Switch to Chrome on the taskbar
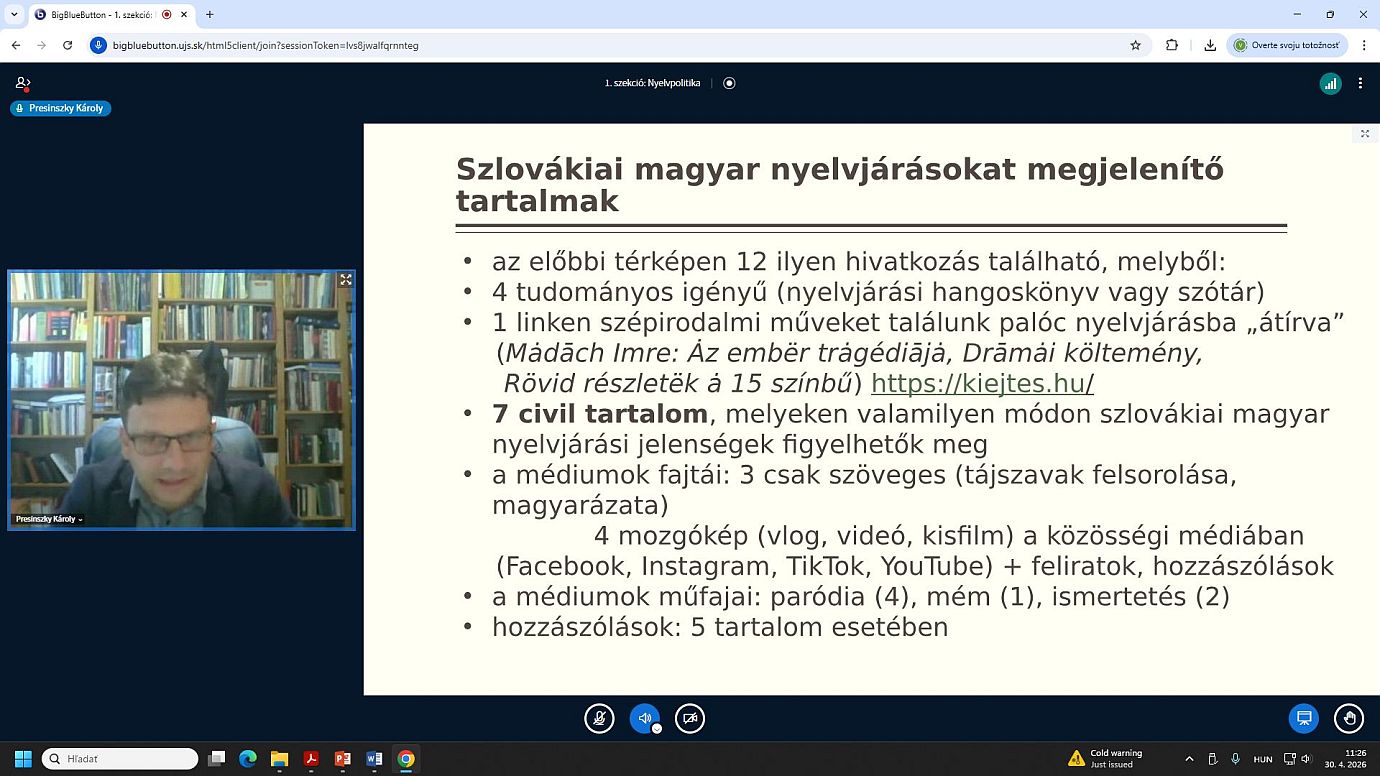This screenshot has height=776, width=1380. (405, 759)
